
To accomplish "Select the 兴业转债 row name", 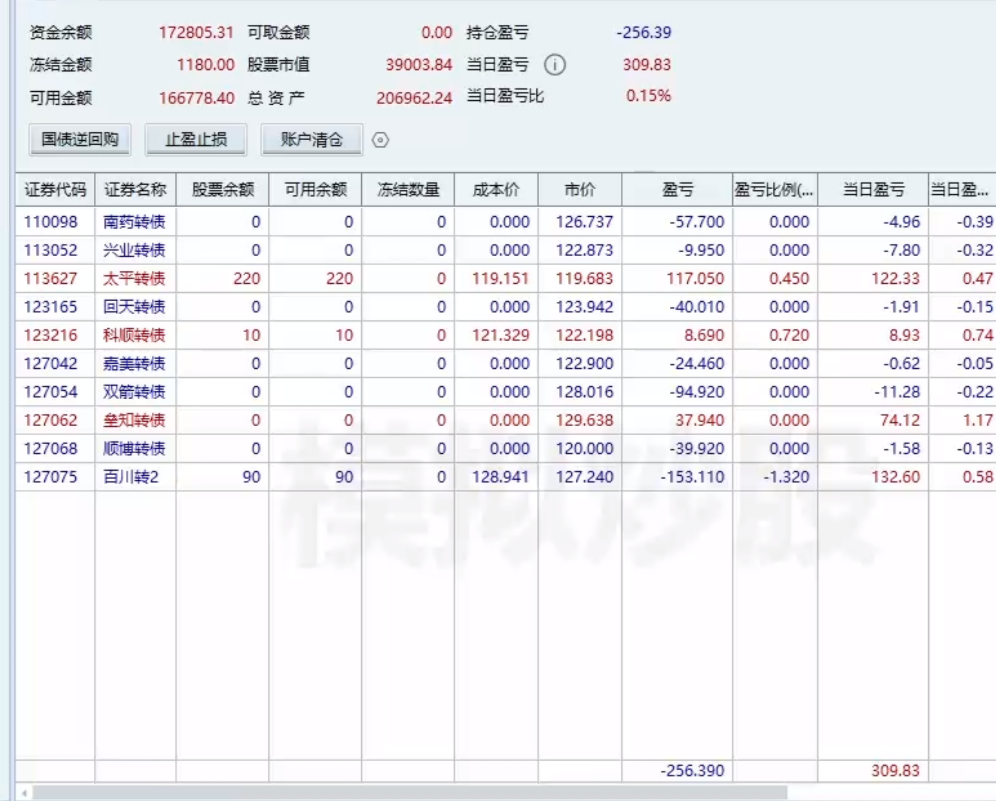I will [x=134, y=250].
